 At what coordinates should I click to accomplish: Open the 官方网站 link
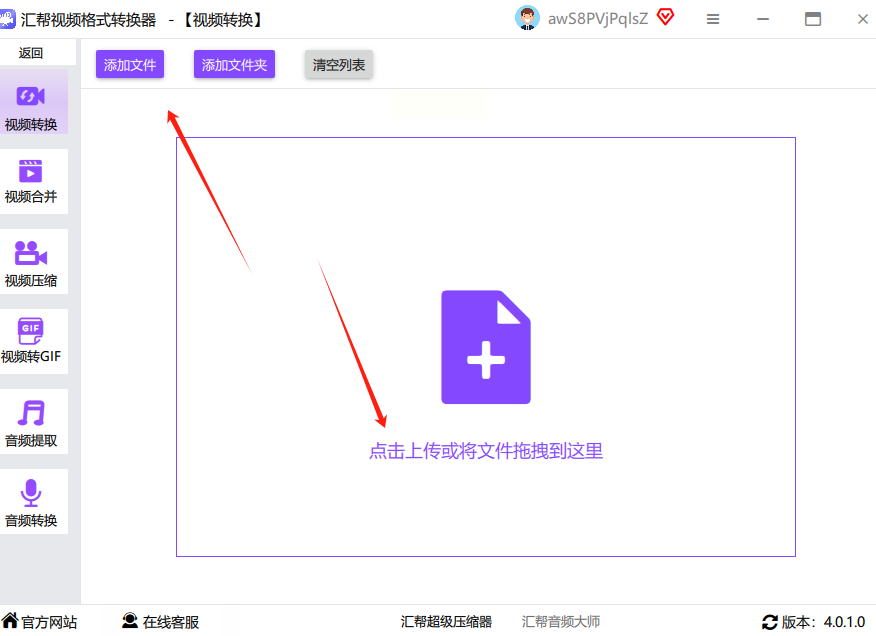pos(49,622)
